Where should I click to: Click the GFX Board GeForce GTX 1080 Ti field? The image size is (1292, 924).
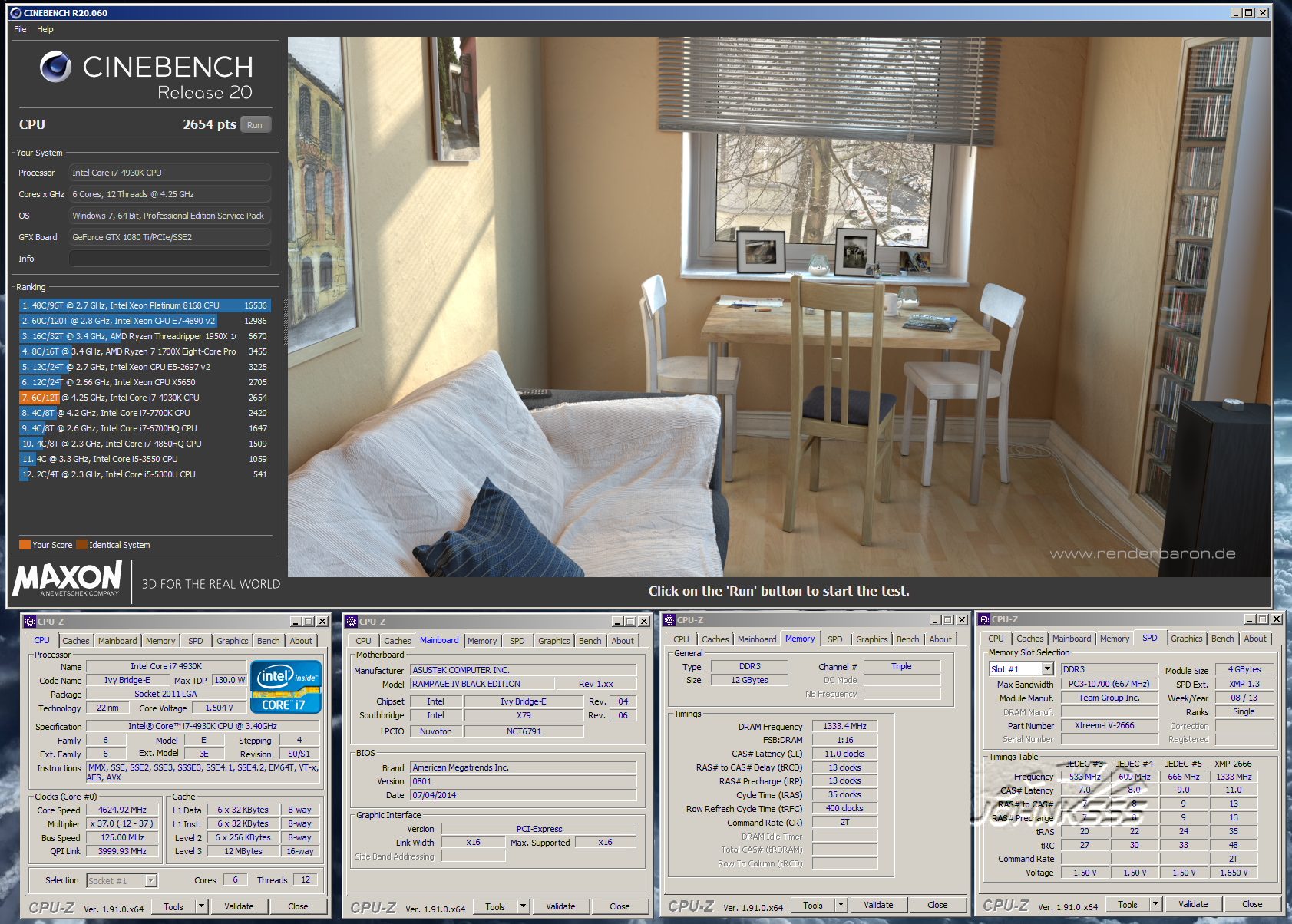click(x=170, y=237)
